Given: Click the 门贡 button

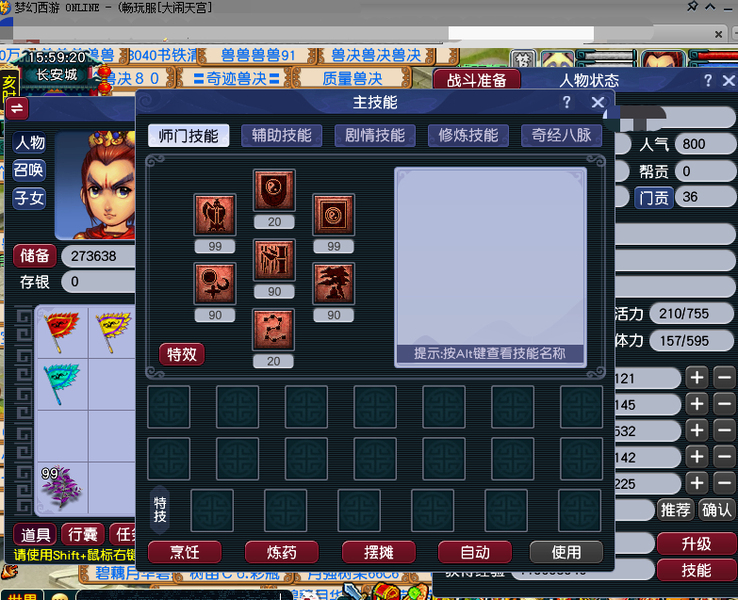Looking at the screenshot, I should point(654,197).
